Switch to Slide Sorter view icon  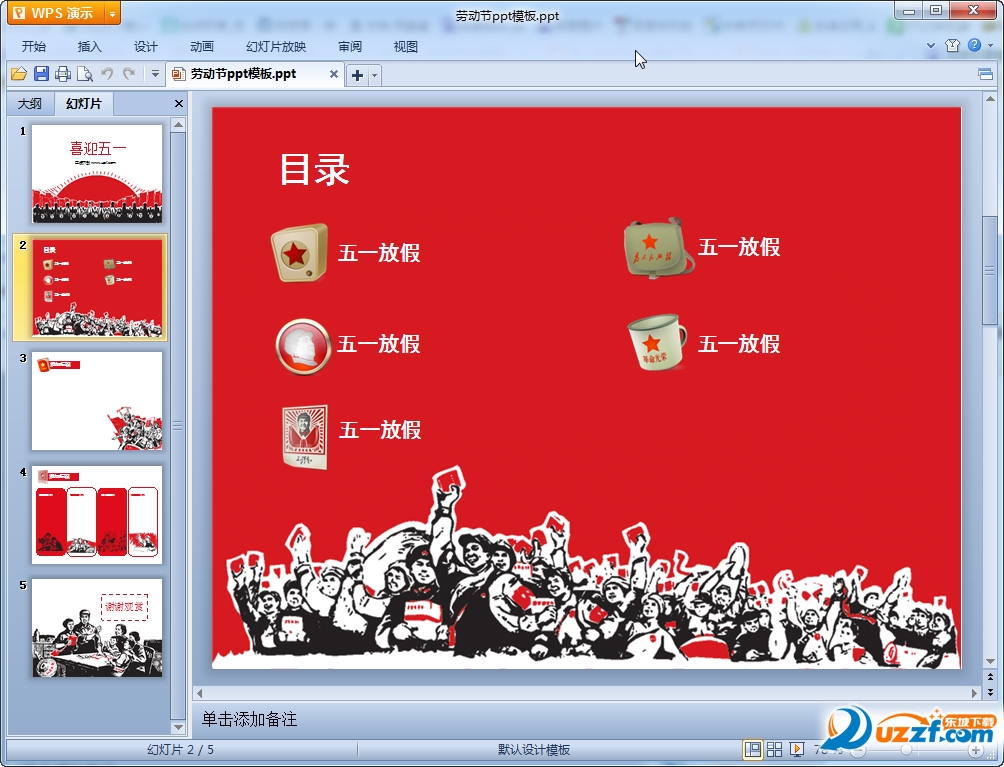click(x=774, y=749)
